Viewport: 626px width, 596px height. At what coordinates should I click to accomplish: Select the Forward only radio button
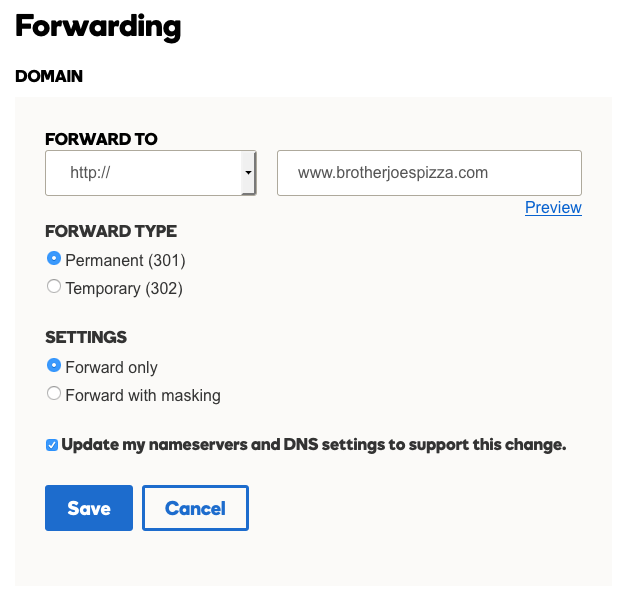[54, 365]
